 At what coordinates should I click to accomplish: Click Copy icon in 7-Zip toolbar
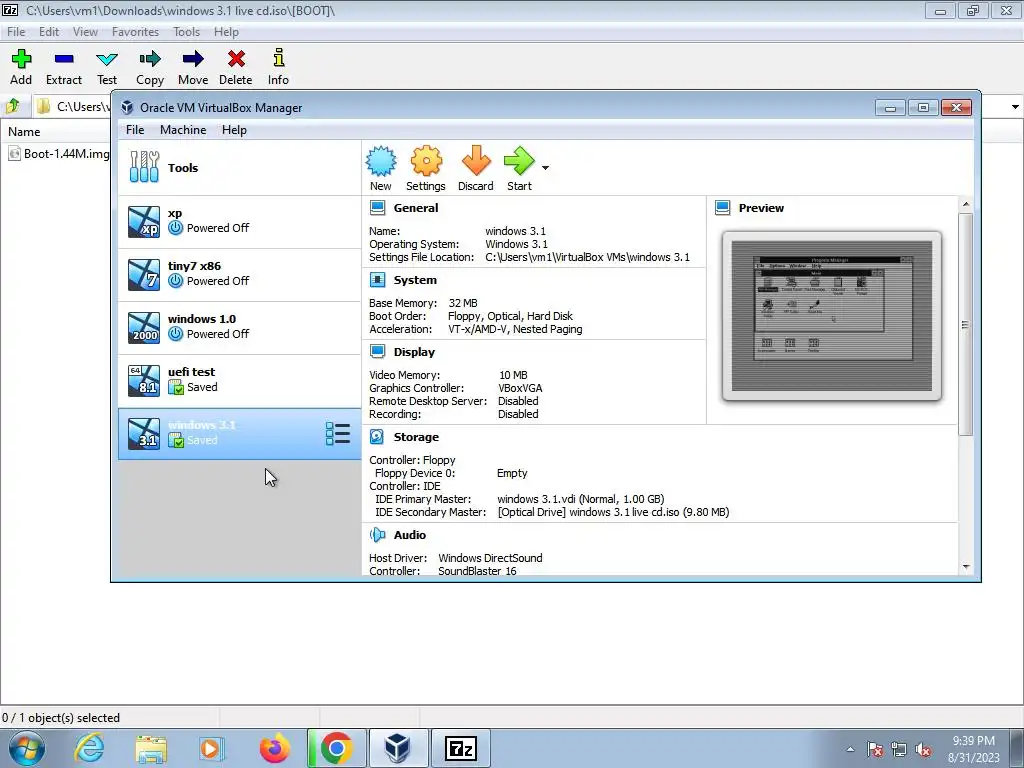pyautogui.click(x=150, y=67)
